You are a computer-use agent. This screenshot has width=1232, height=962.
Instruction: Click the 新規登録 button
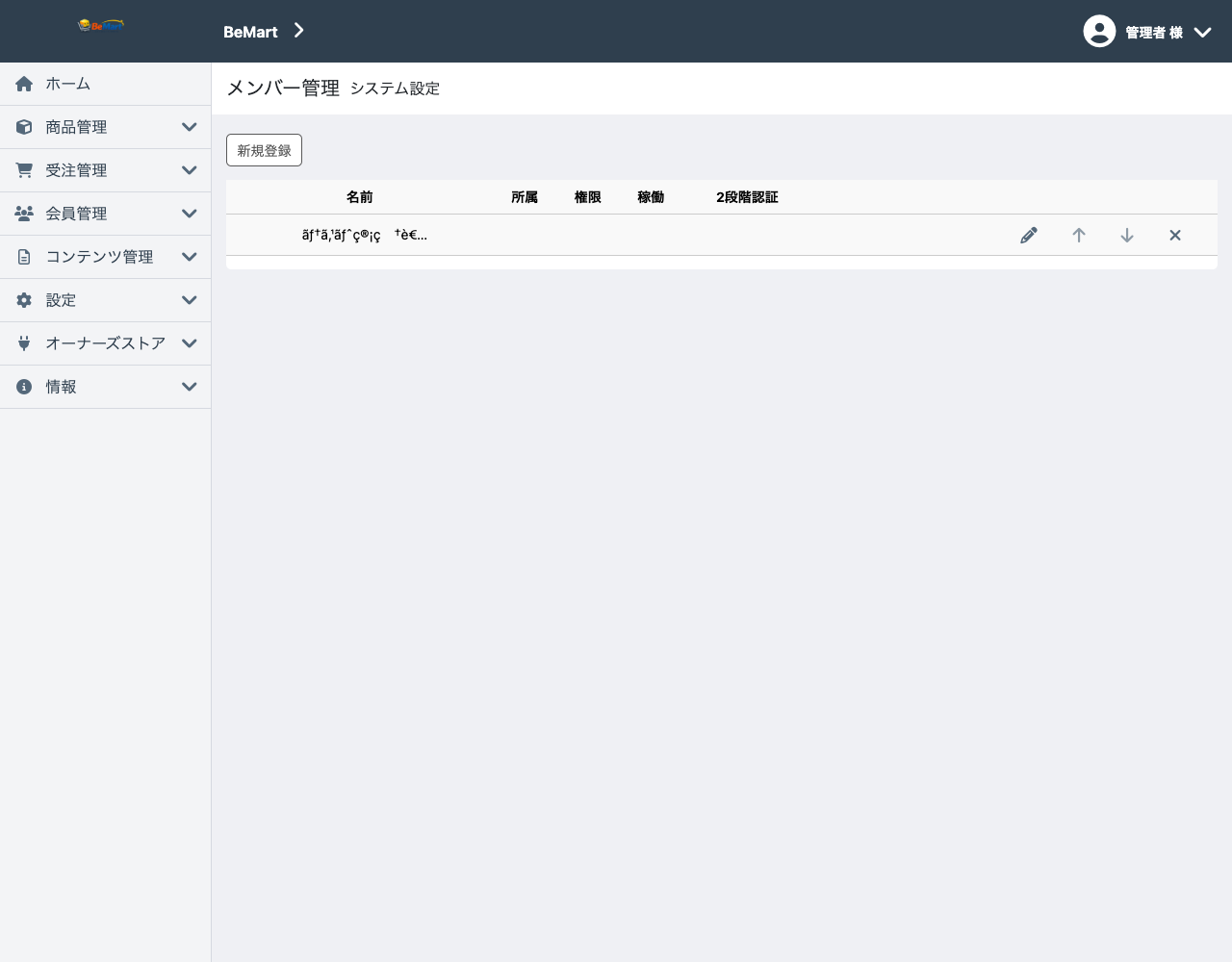pos(264,150)
